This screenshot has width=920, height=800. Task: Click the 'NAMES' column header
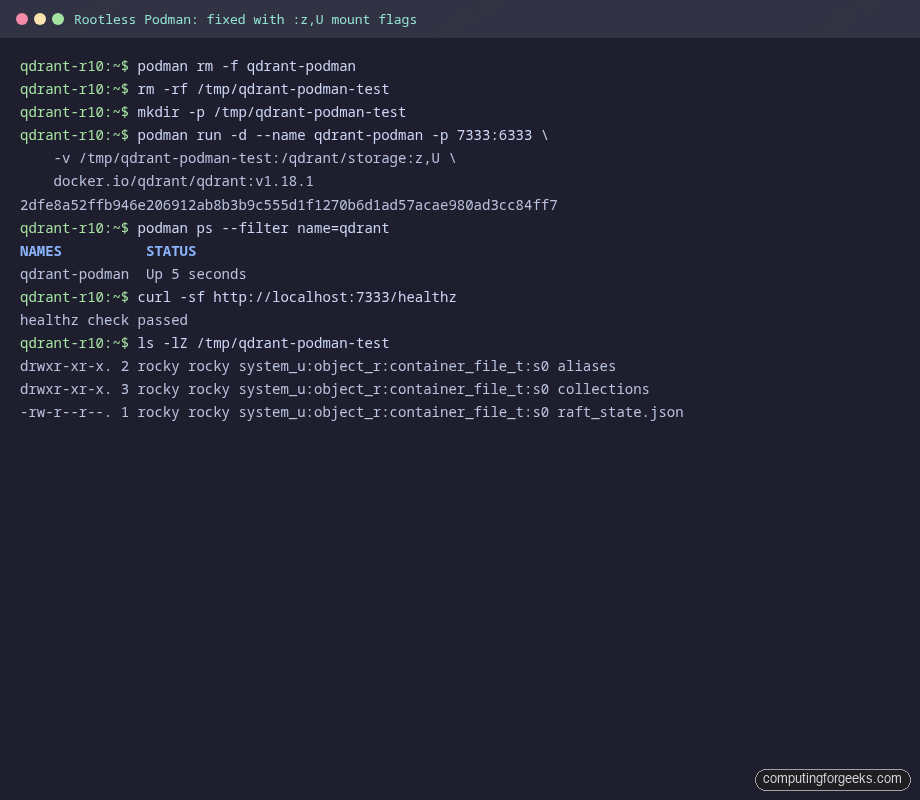(40, 251)
